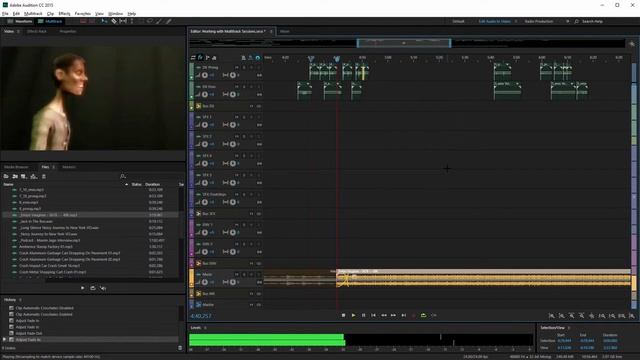Mute the SFX 2 track
640x360 pixels.
[x=237, y=137]
